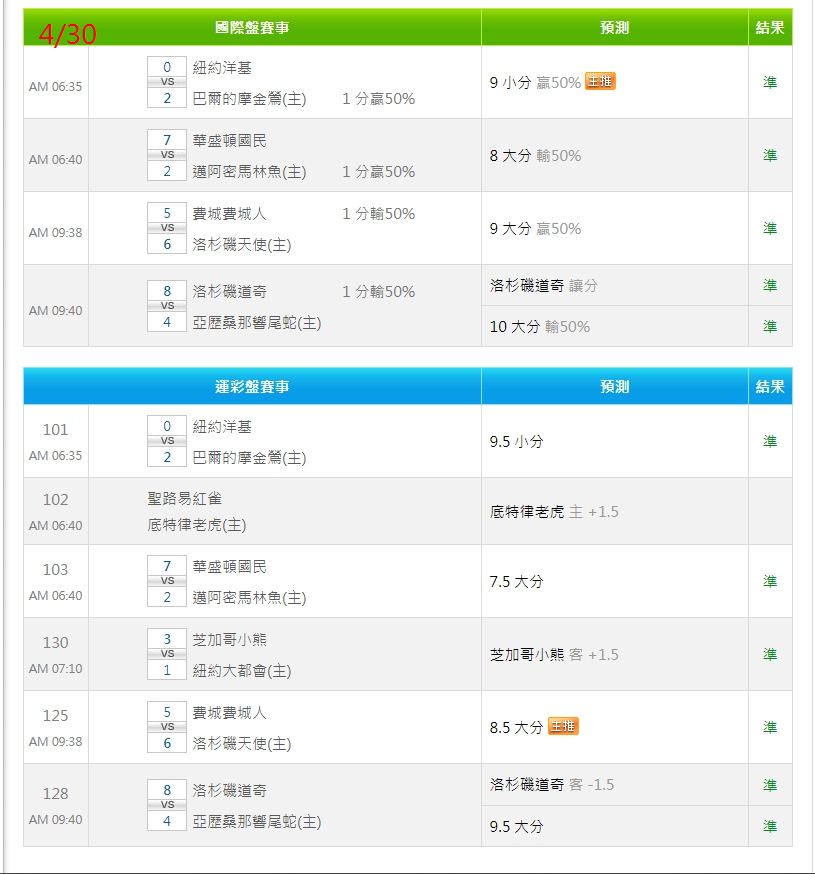Click 1 分輸50% beside 洛杉磯道奇
Viewport: 815px width, 874px height.
[379, 292]
